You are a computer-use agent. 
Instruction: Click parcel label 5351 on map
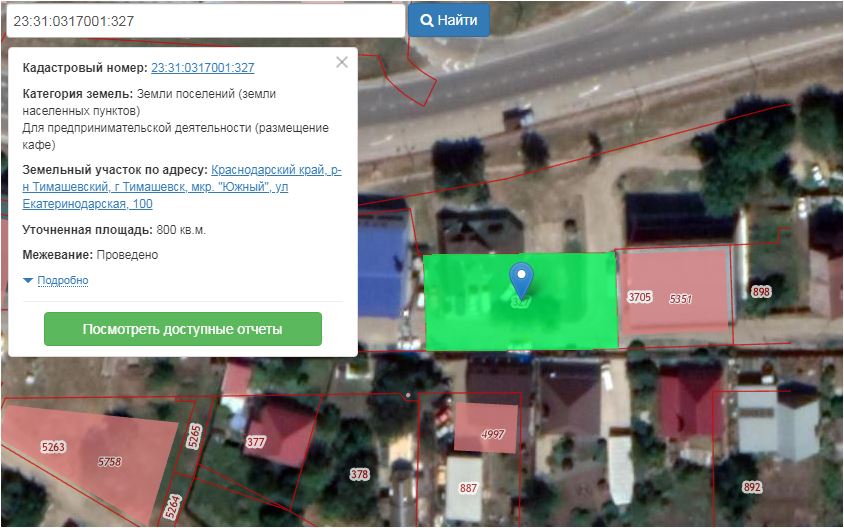click(x=681, y=299)
